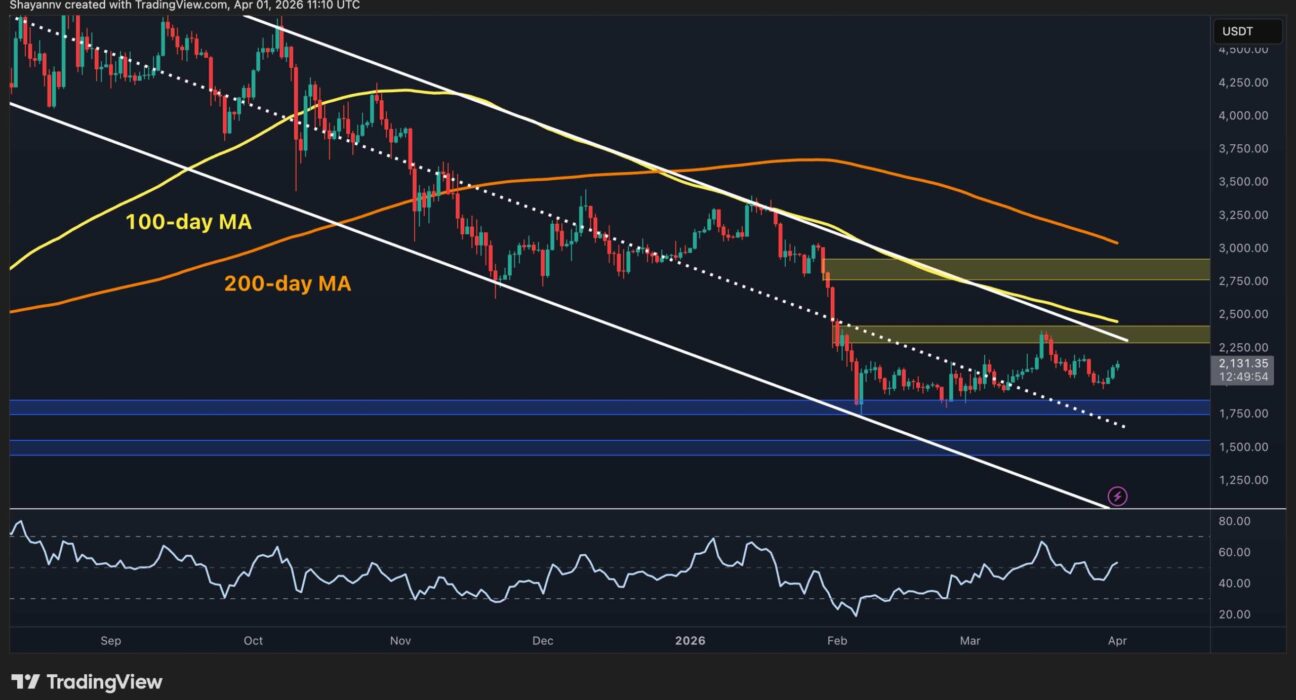Click the purple lightning bolt icon
The image size is (1296, 700).
coord(1118,496)
